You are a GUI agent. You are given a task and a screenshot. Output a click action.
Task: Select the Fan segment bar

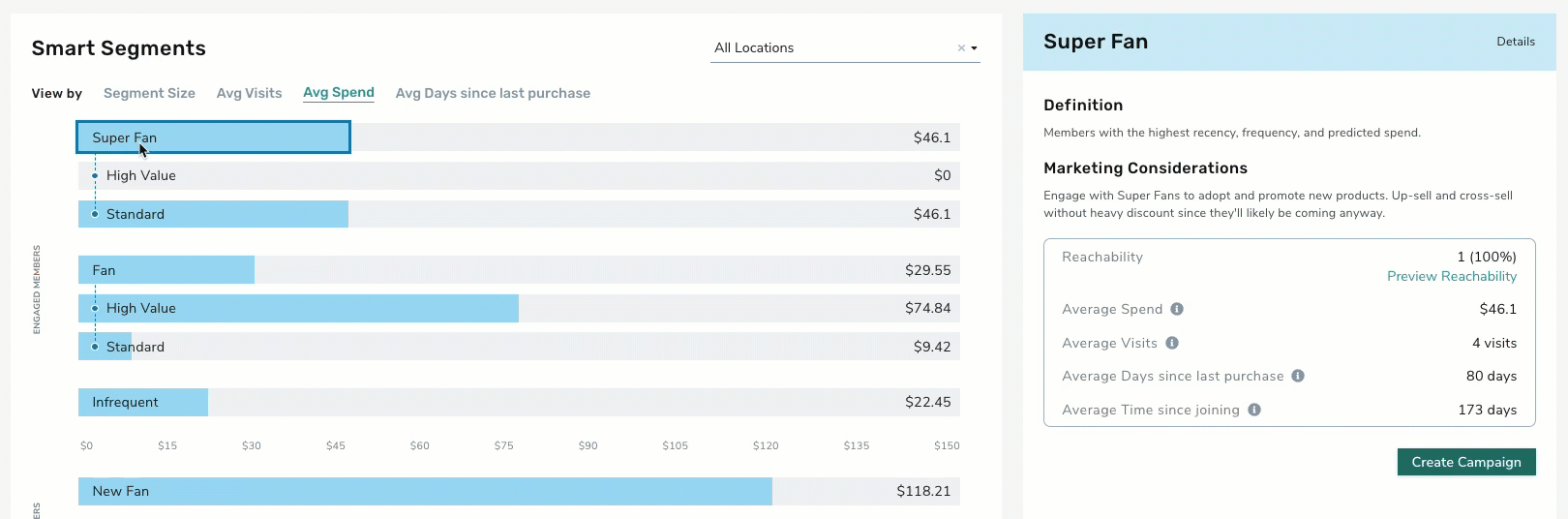pyautogui.click(x=519, y=270)
